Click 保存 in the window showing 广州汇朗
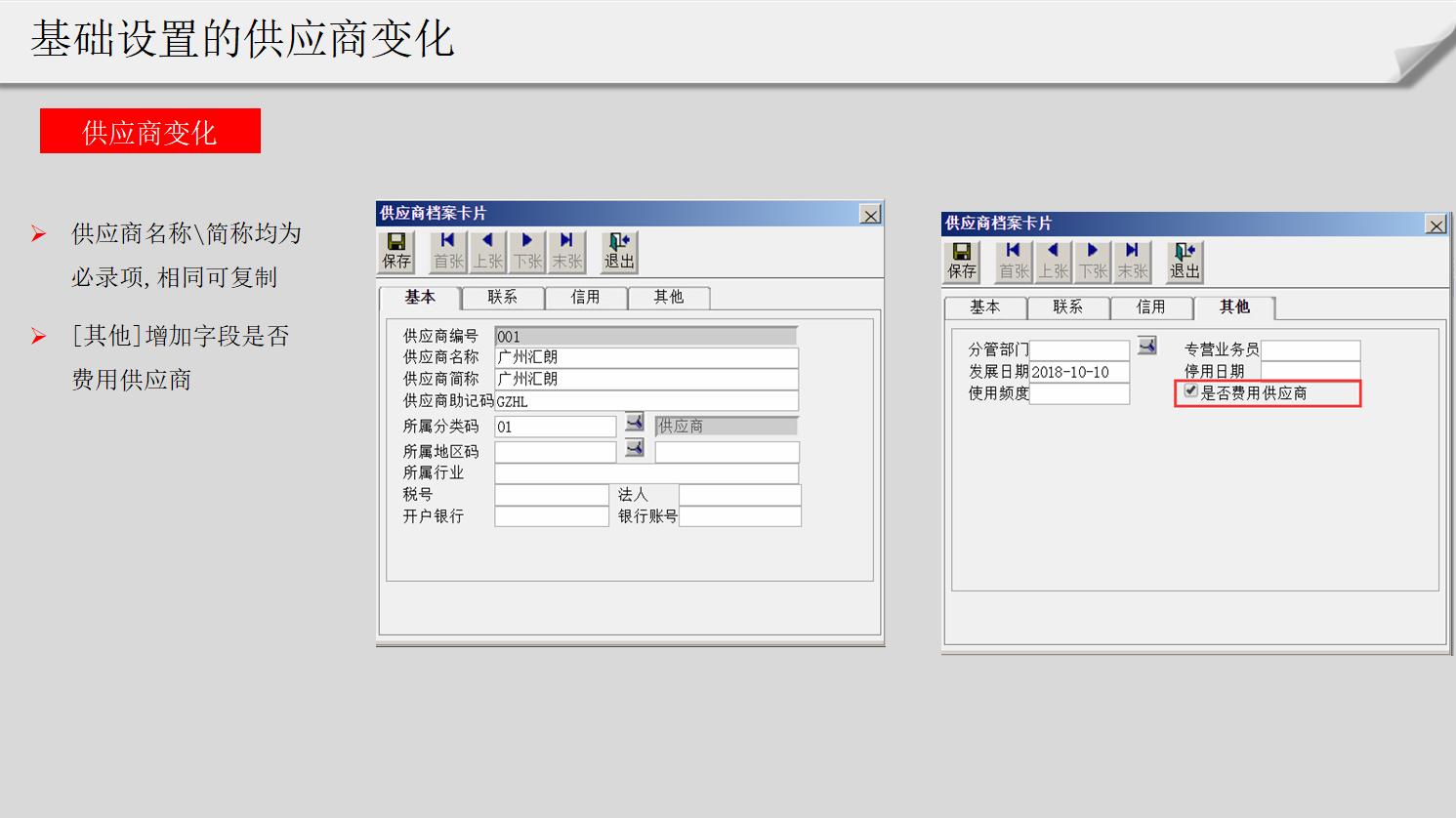Viewport: 1456px width, 818px height. coord(396,251)
